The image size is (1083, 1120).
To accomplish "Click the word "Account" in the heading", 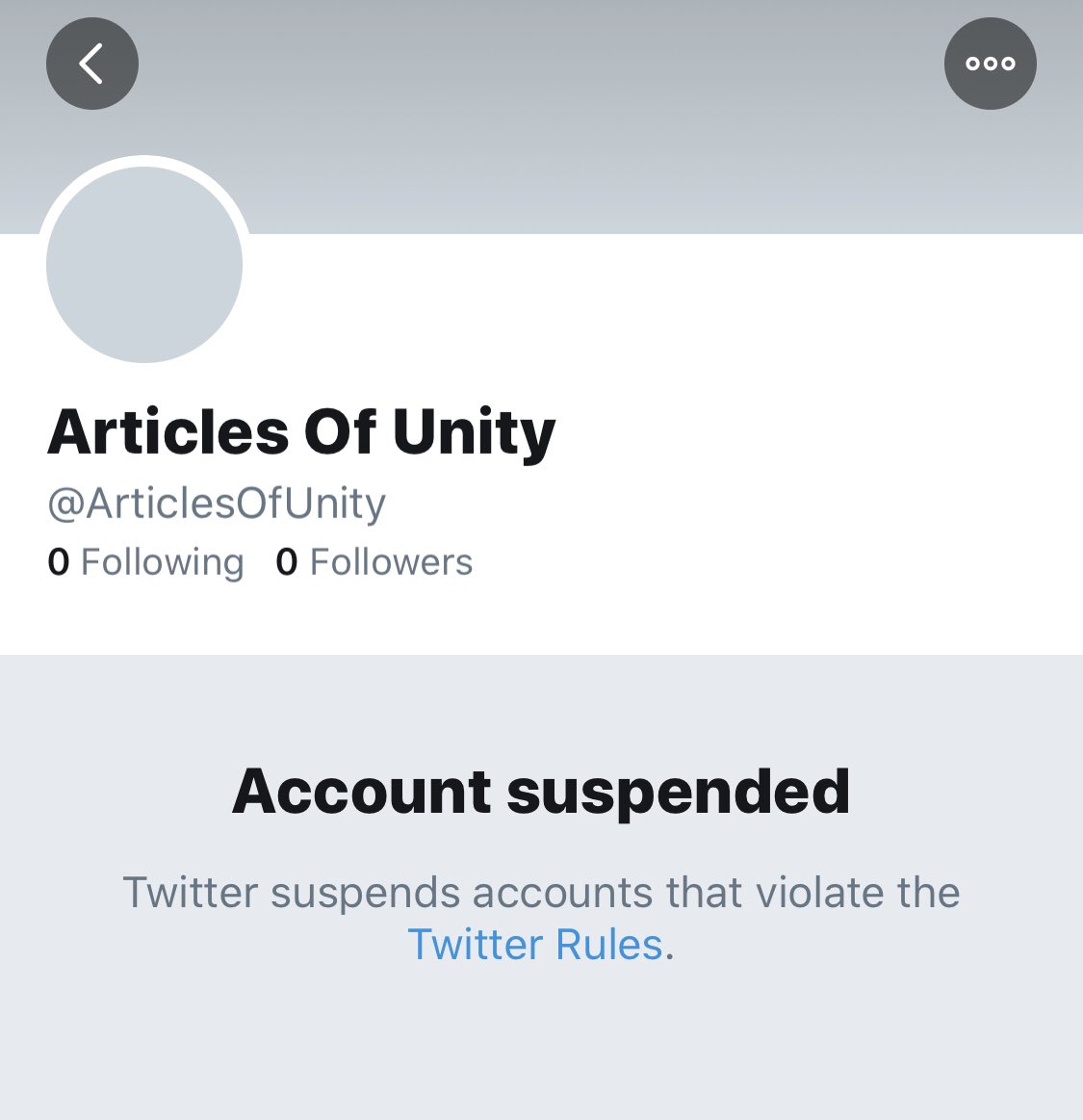I will pyautogui.click(x=362, y=792).
